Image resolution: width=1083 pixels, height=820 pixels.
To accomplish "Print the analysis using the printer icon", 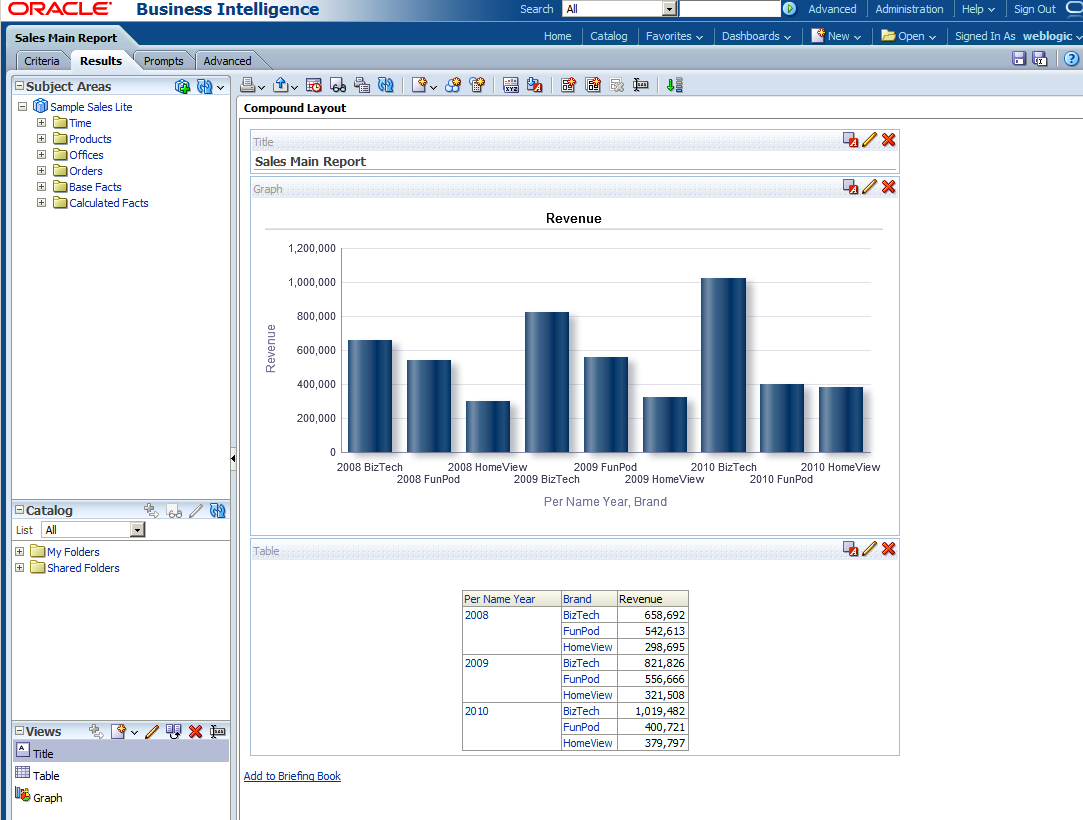I will click(x=250, y=85).
